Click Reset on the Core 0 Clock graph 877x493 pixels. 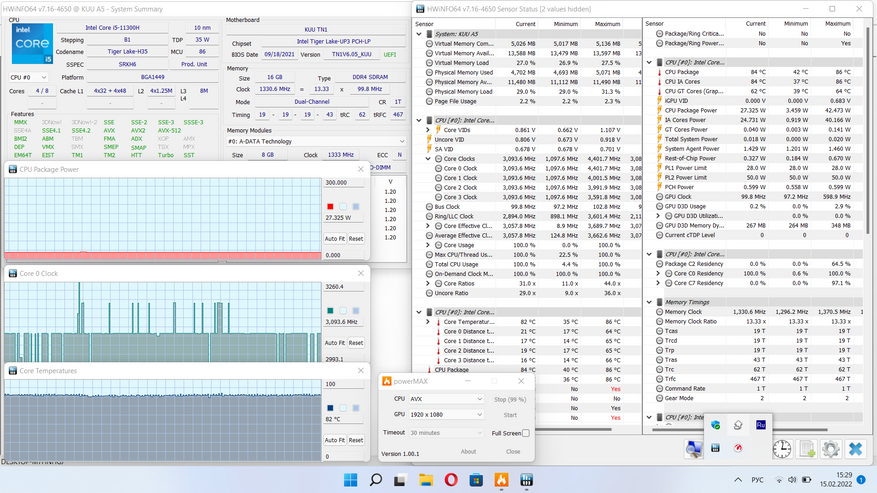tap(355, 342)
